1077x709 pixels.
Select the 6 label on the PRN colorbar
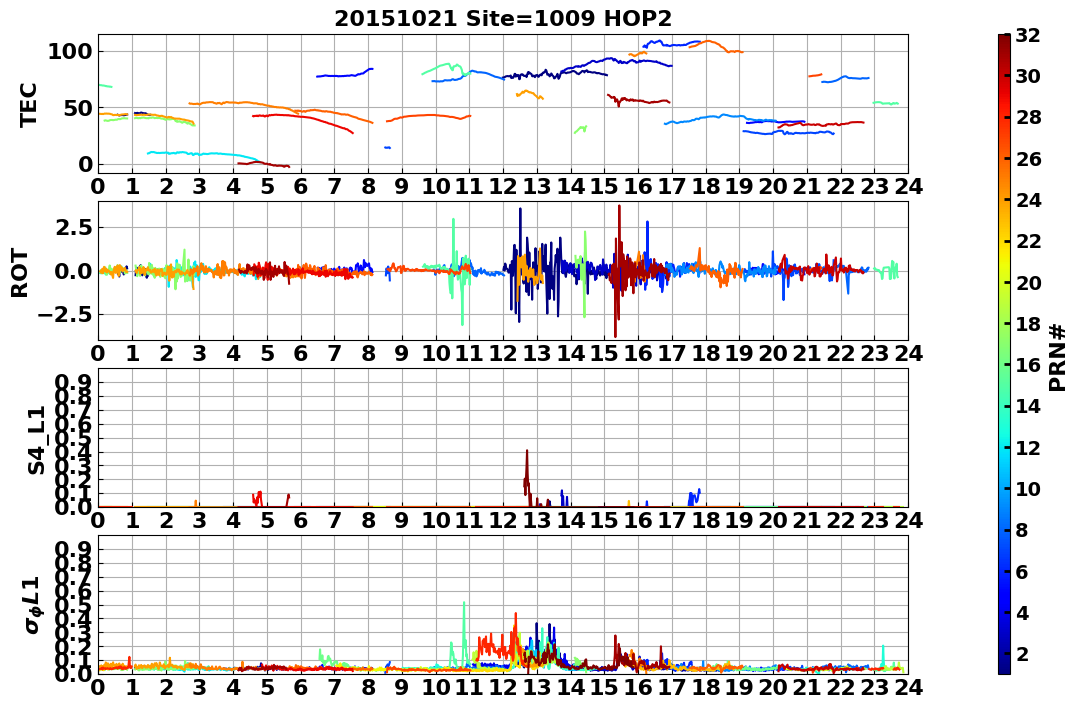pos(1022,571)
